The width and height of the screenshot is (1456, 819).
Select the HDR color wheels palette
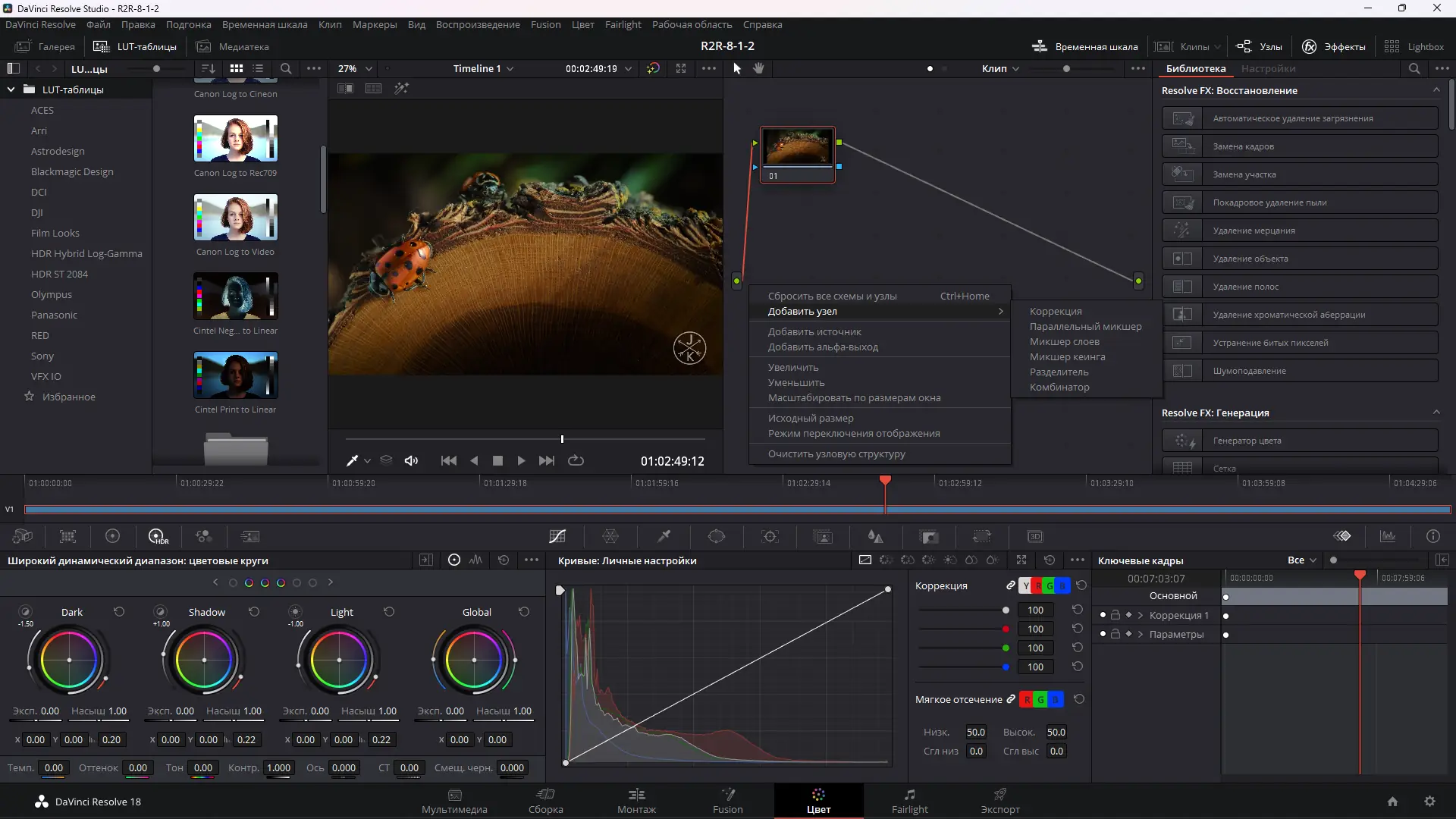[x=158, y=536]
